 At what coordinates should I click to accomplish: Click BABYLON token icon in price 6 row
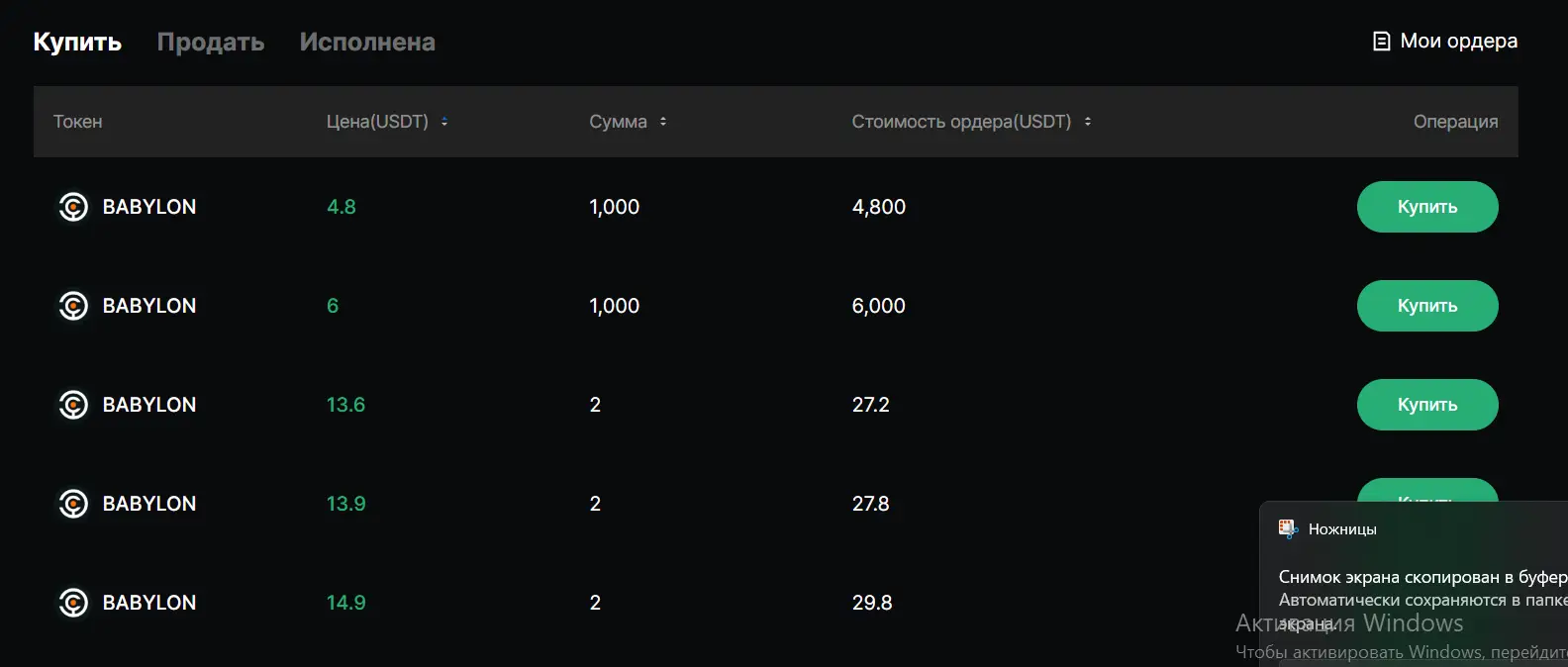click(73, 306)
